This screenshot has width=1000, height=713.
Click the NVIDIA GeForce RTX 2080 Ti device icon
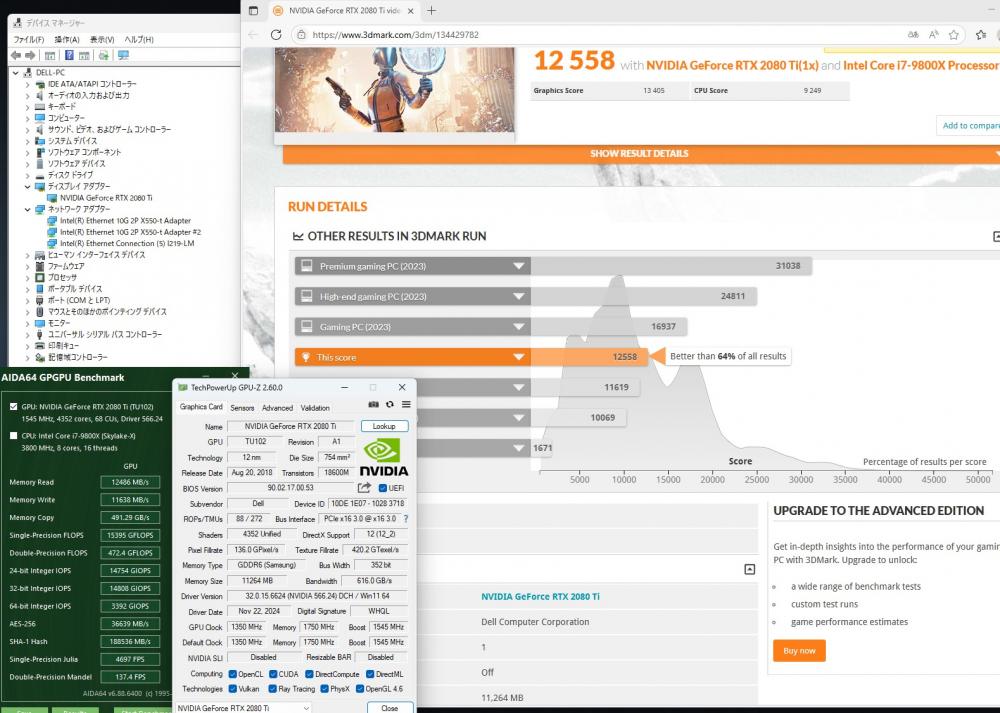click(53, 198)
